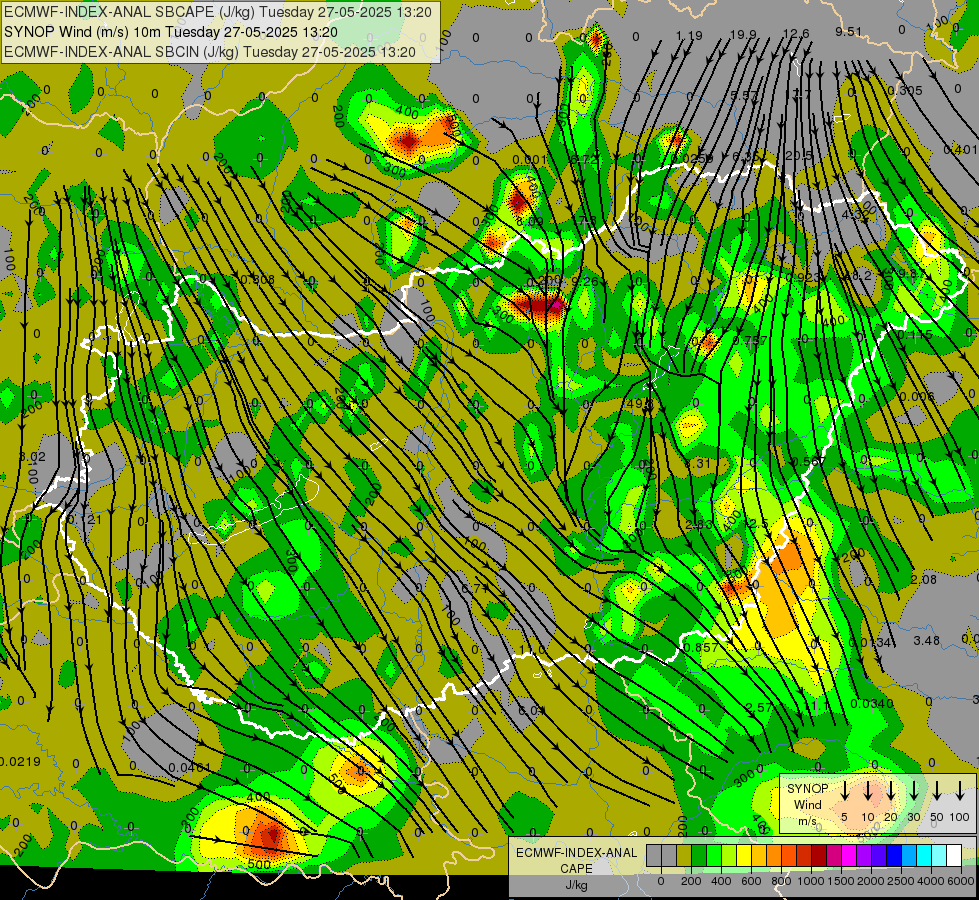Pick the white swatch at end of CAPE scale

coord(954,855)
